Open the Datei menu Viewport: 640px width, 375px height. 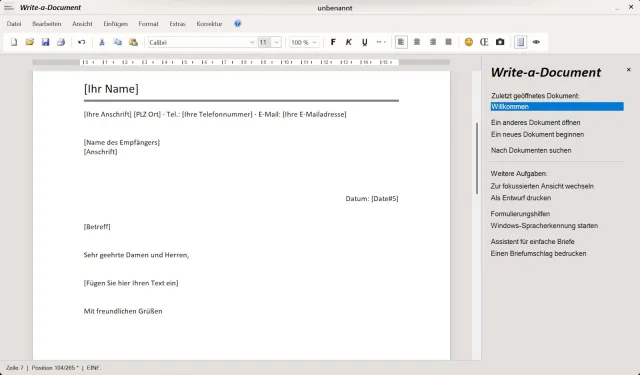click(x=14, y=24)
